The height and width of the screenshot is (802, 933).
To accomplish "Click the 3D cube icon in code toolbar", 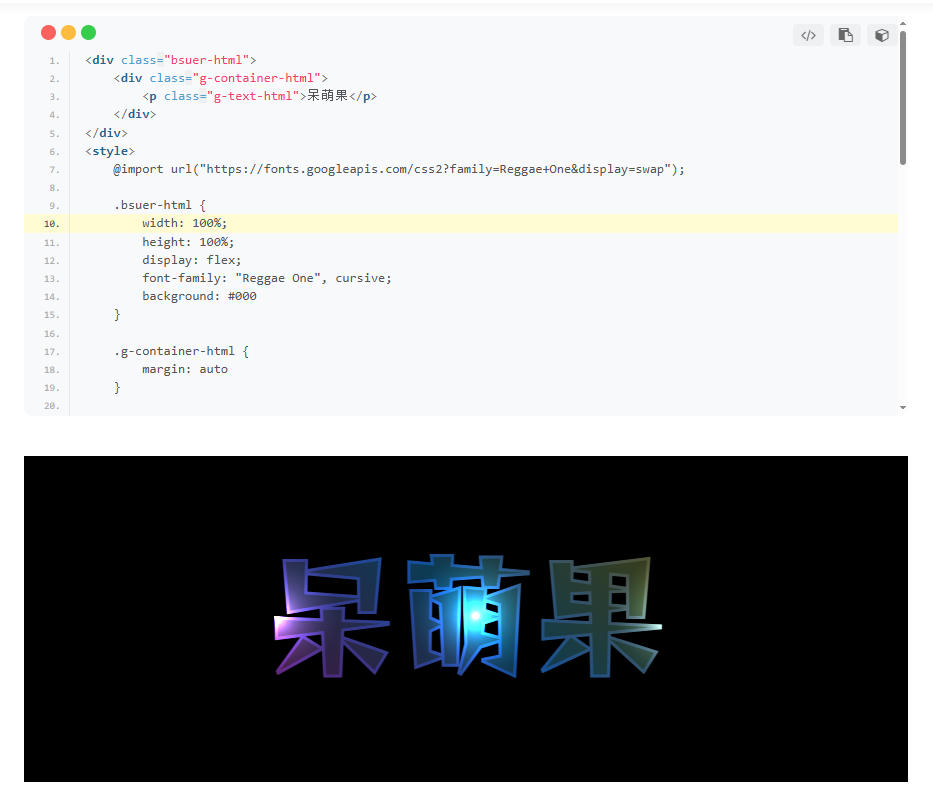I will 882,35.
